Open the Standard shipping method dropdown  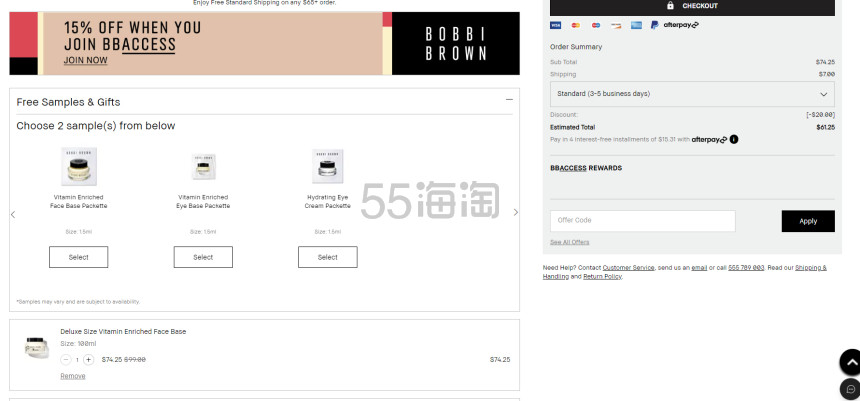[692, 94]
